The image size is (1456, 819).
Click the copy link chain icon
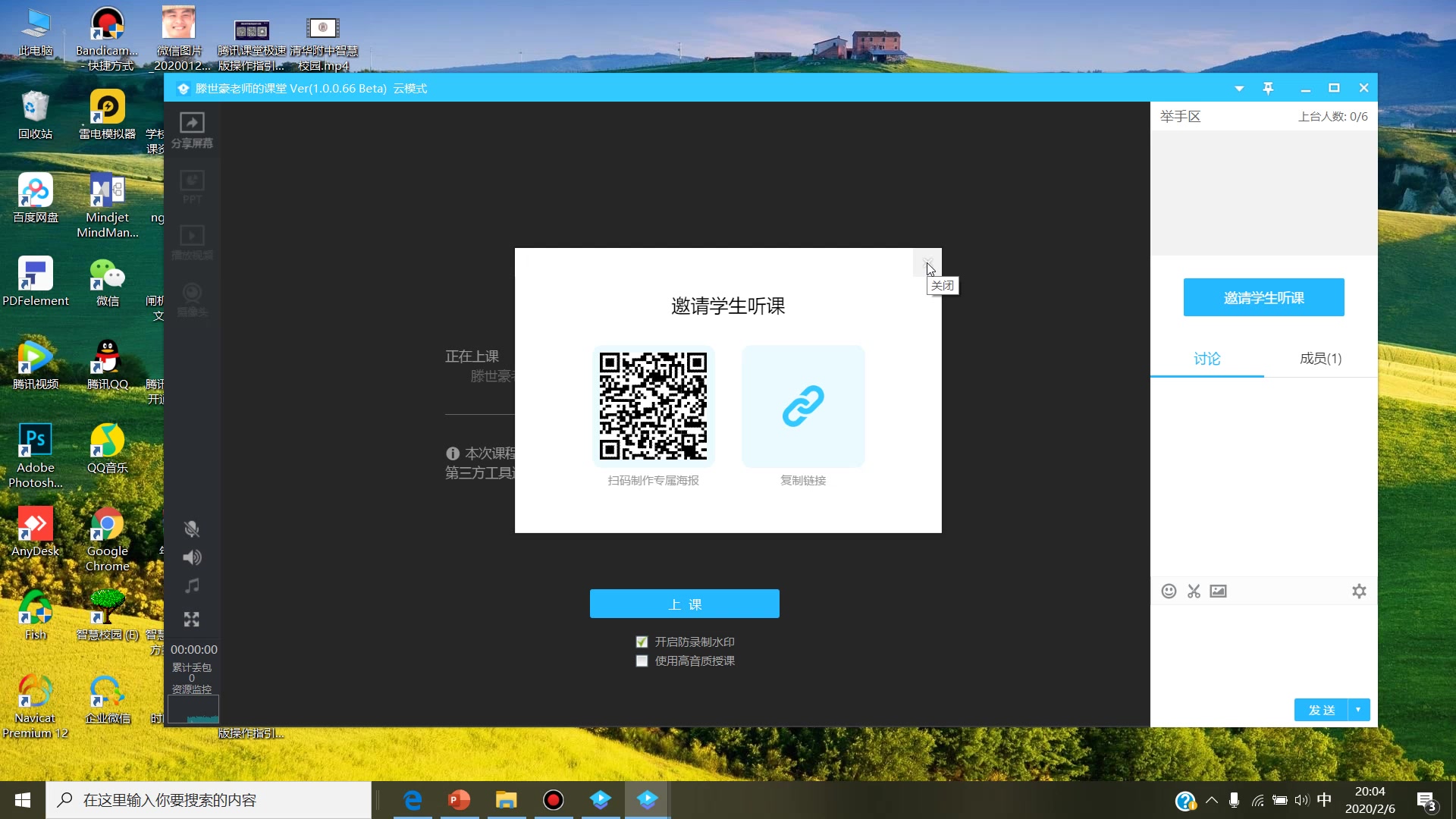(x=803, y=406)
